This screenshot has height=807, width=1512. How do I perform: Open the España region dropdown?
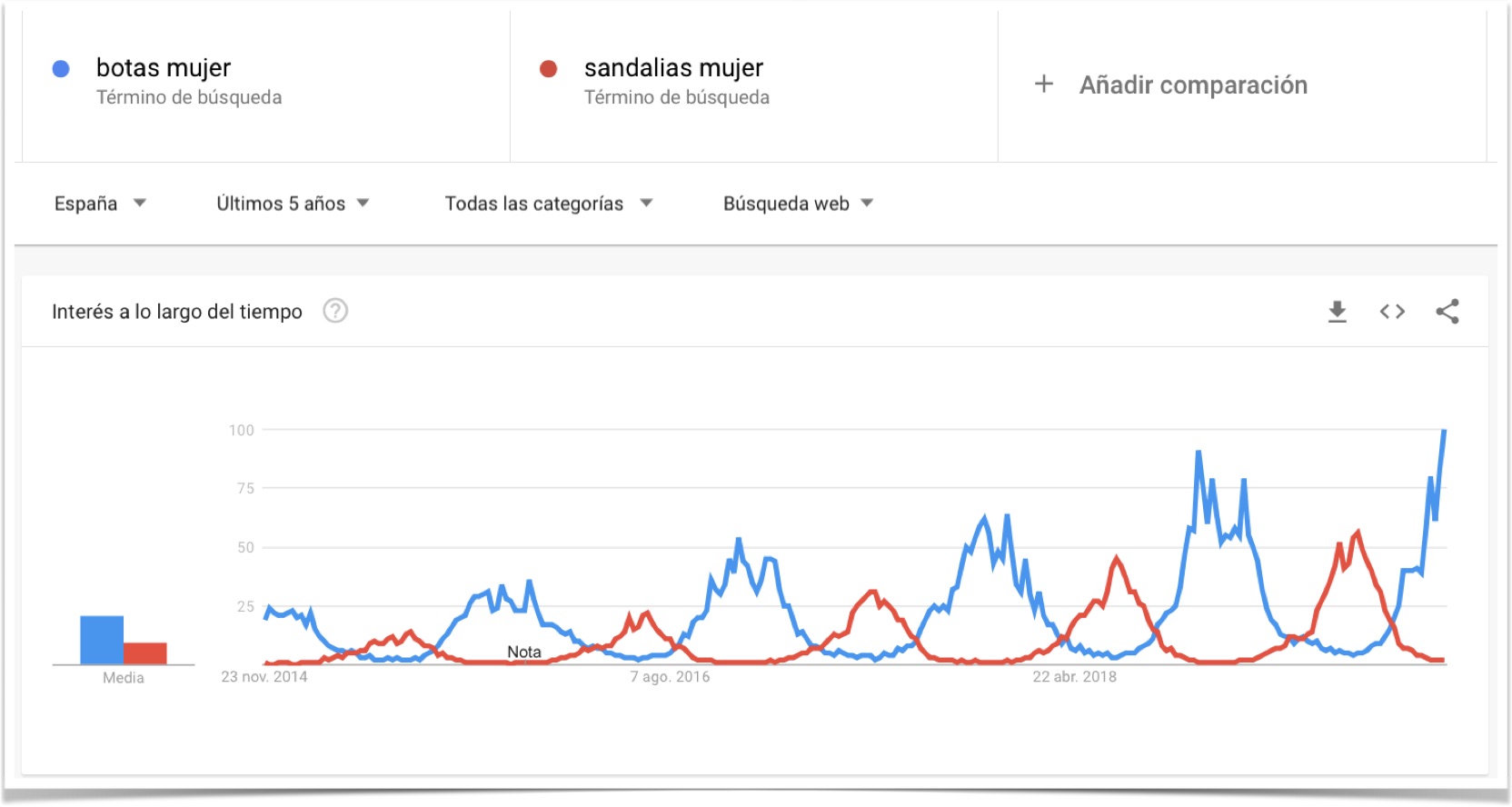(x=98, y=204)
